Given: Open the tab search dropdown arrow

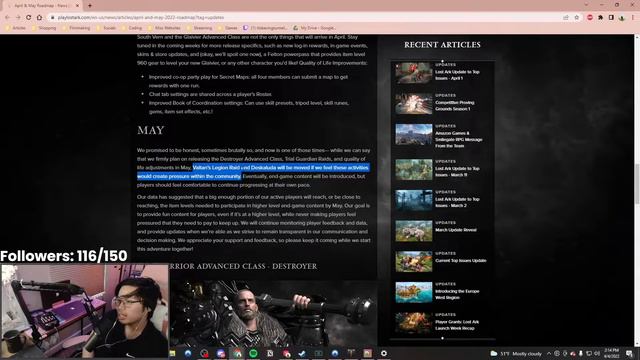Looking at the screenshot, I should (586, 5).
